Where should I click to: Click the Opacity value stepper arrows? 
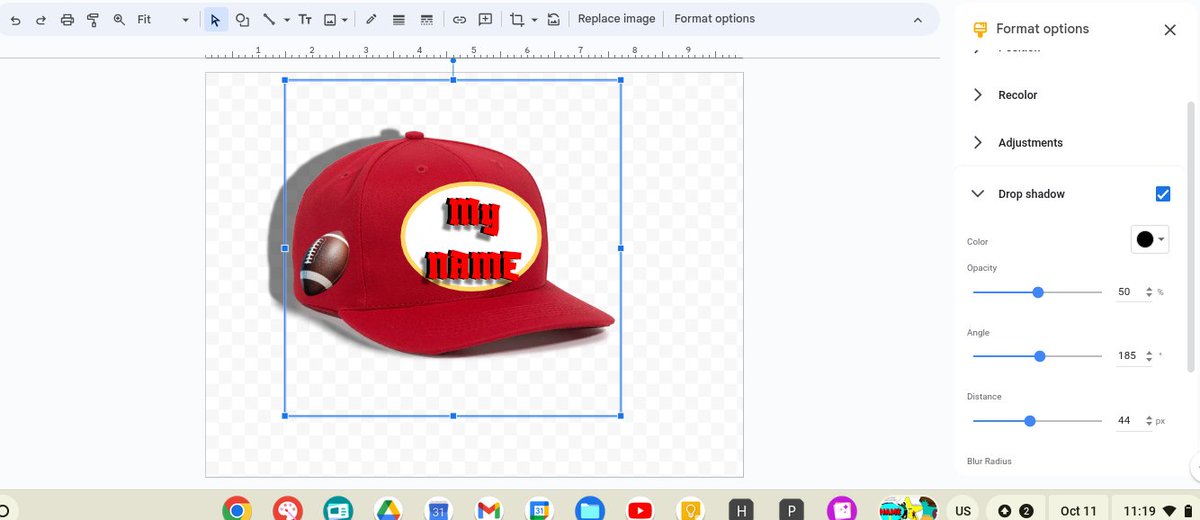coord(1148,292)
